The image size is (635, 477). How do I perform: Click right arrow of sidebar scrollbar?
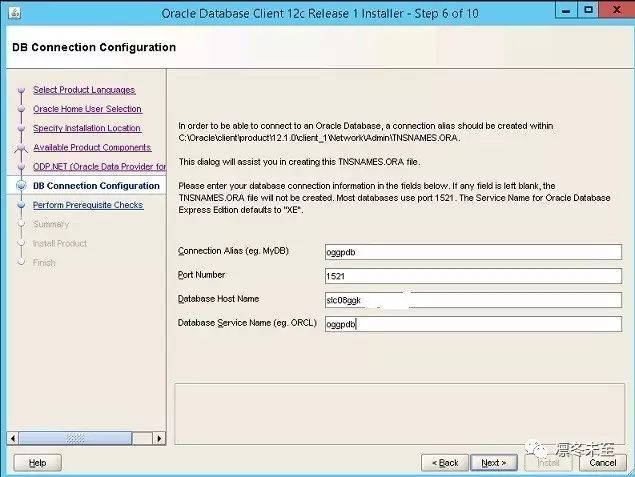pos(159,438)
